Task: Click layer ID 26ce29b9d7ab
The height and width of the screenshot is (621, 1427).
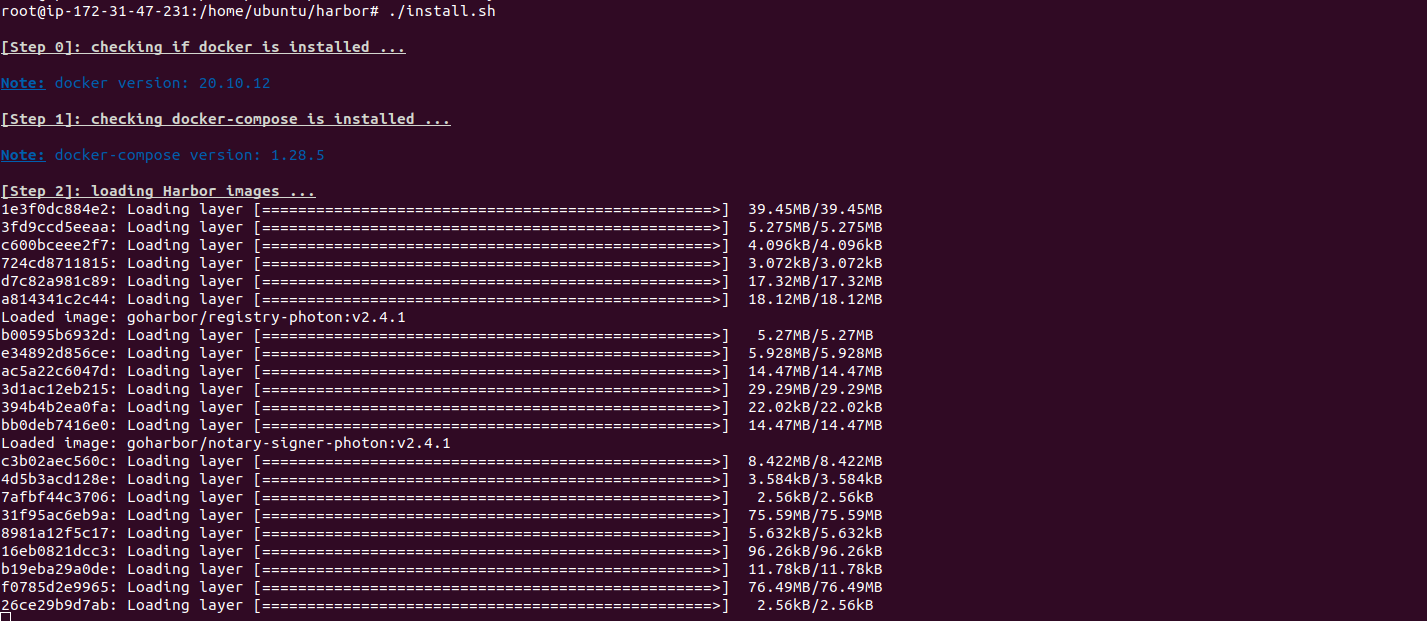Action: tap(55, 605)
